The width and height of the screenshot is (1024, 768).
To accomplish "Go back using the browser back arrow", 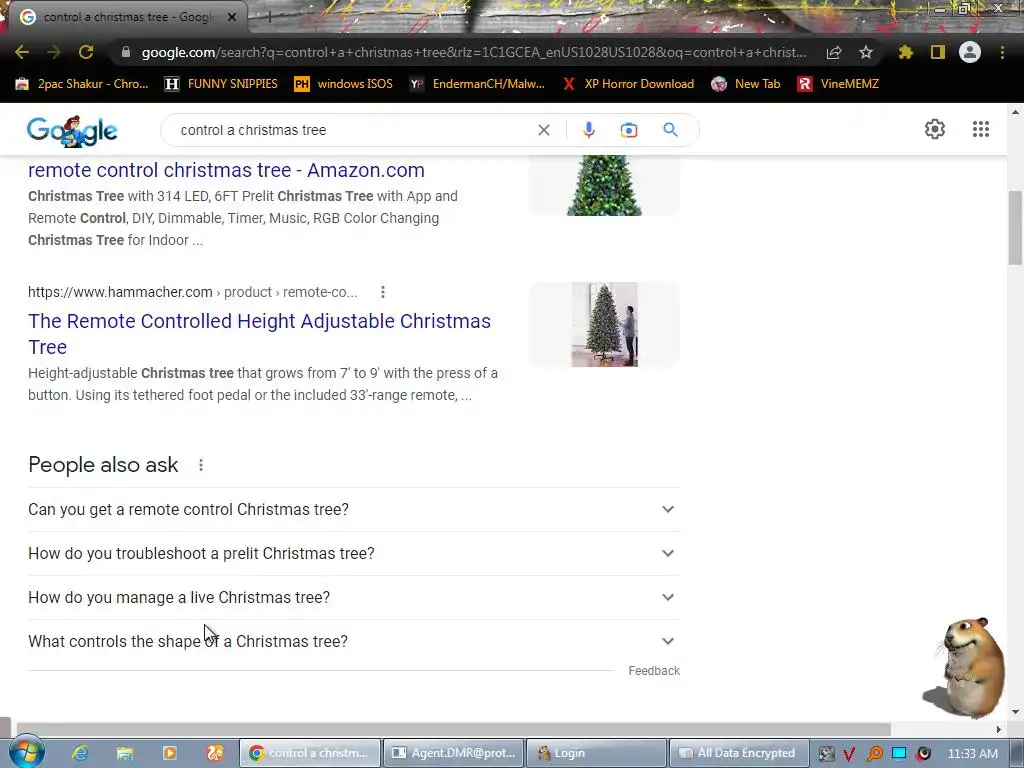I will coord(22,52).
